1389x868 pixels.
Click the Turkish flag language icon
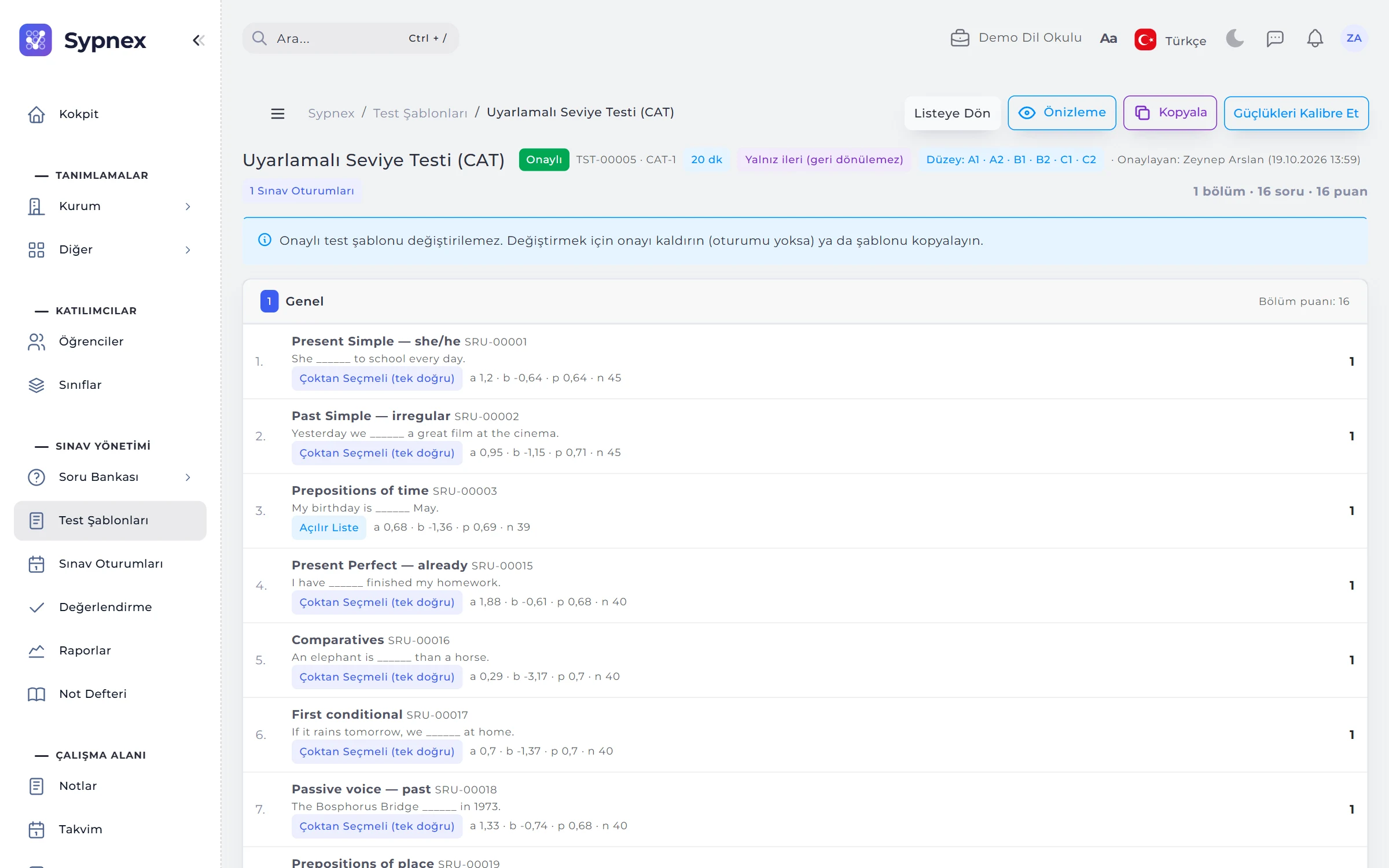pos(1145,39)
